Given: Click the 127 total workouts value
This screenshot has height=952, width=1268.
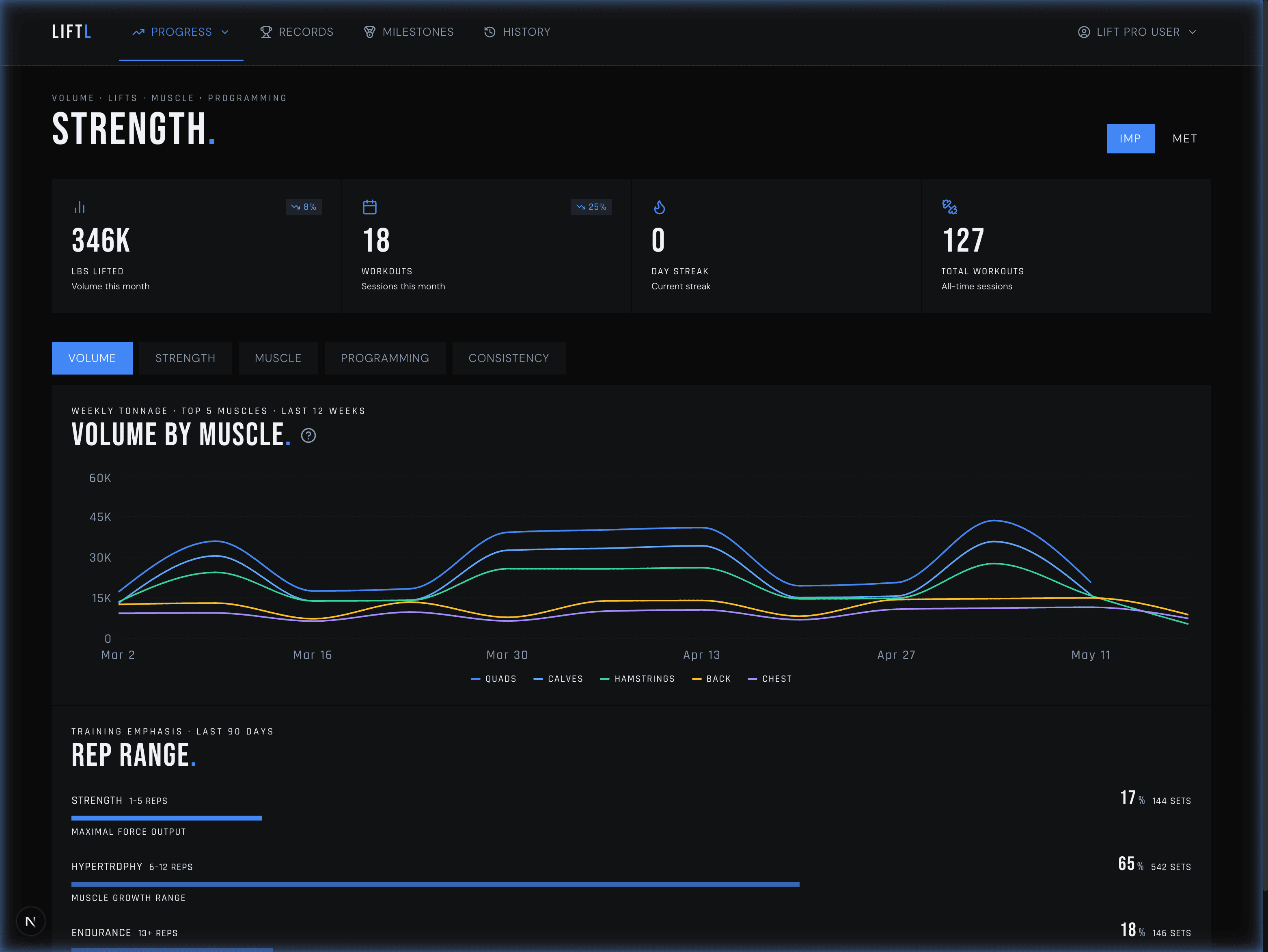Looking at the screenshot, I should tap(963, 240).
